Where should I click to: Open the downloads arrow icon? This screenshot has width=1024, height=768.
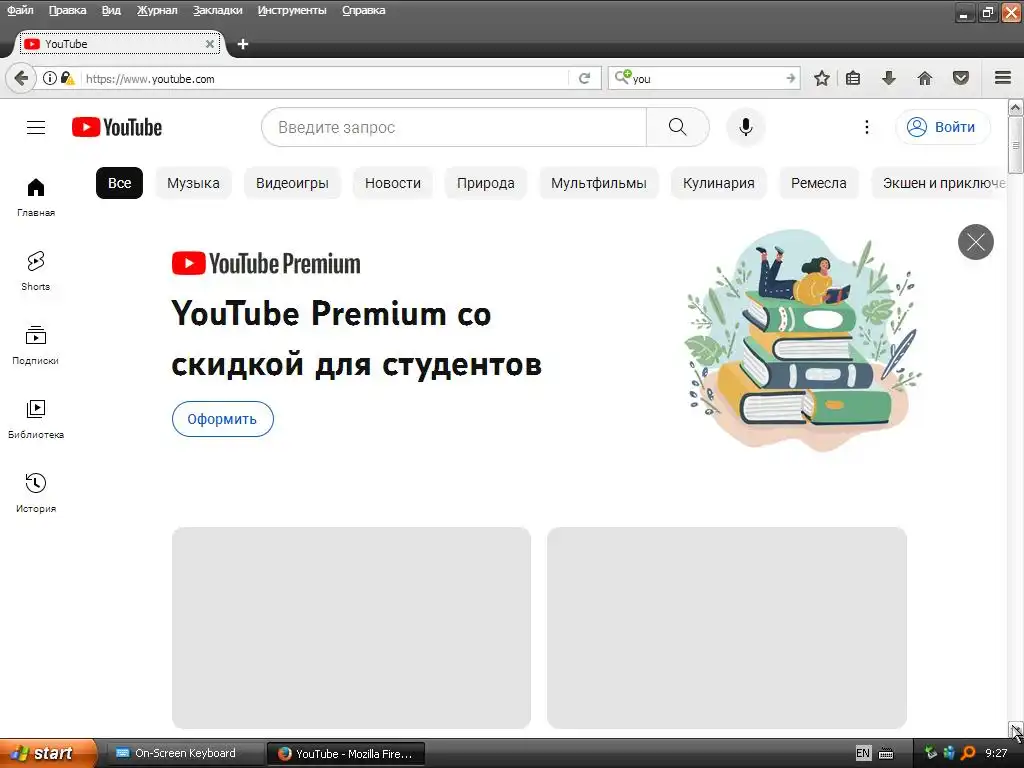tap(889, 78)
